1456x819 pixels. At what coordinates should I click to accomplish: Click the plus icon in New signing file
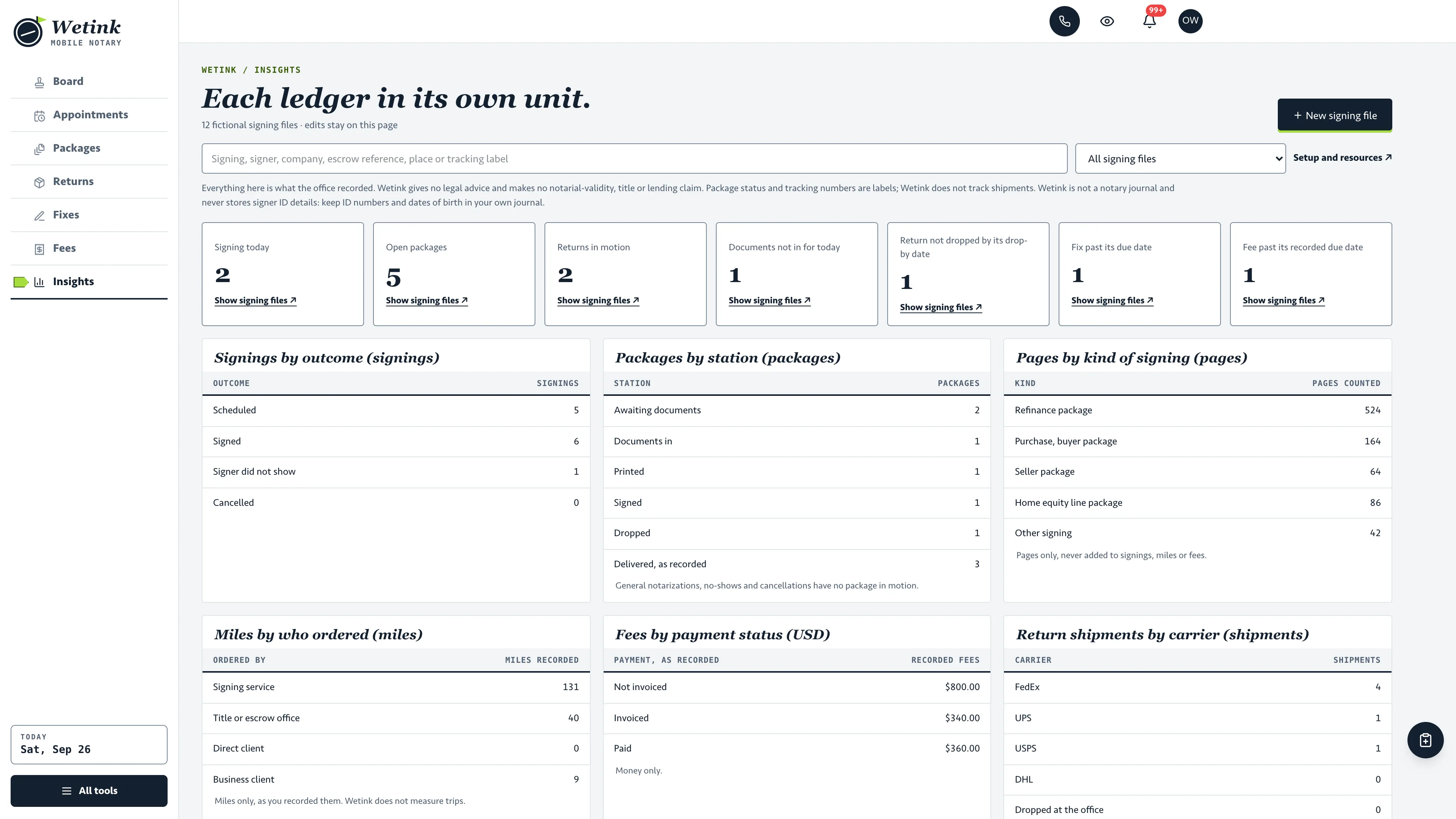tap(1298, 115)
